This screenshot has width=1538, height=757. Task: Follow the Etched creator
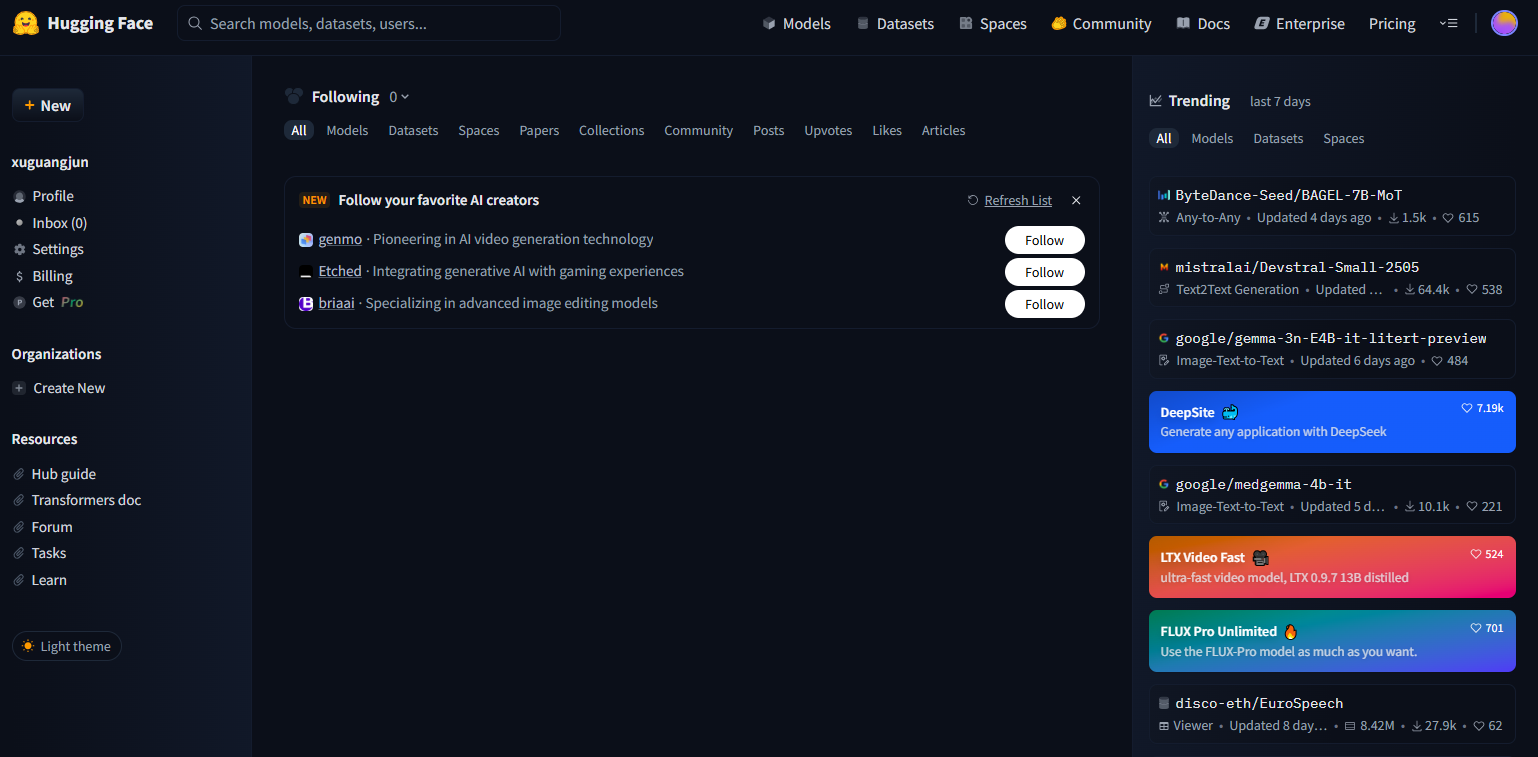coord(1044,272)
